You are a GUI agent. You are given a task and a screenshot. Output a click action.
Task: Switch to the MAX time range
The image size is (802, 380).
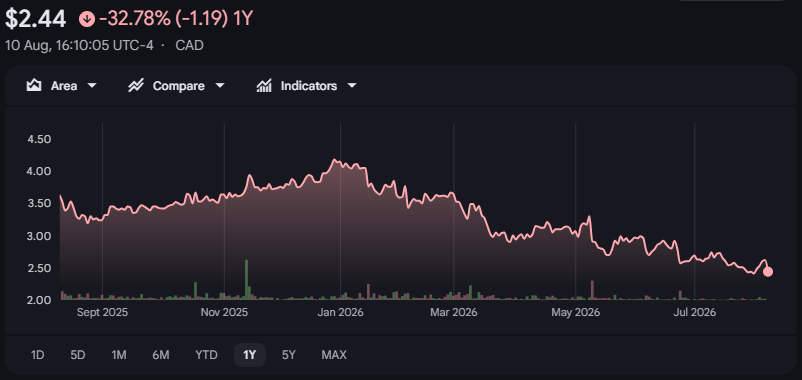click(x=334, y=354)
